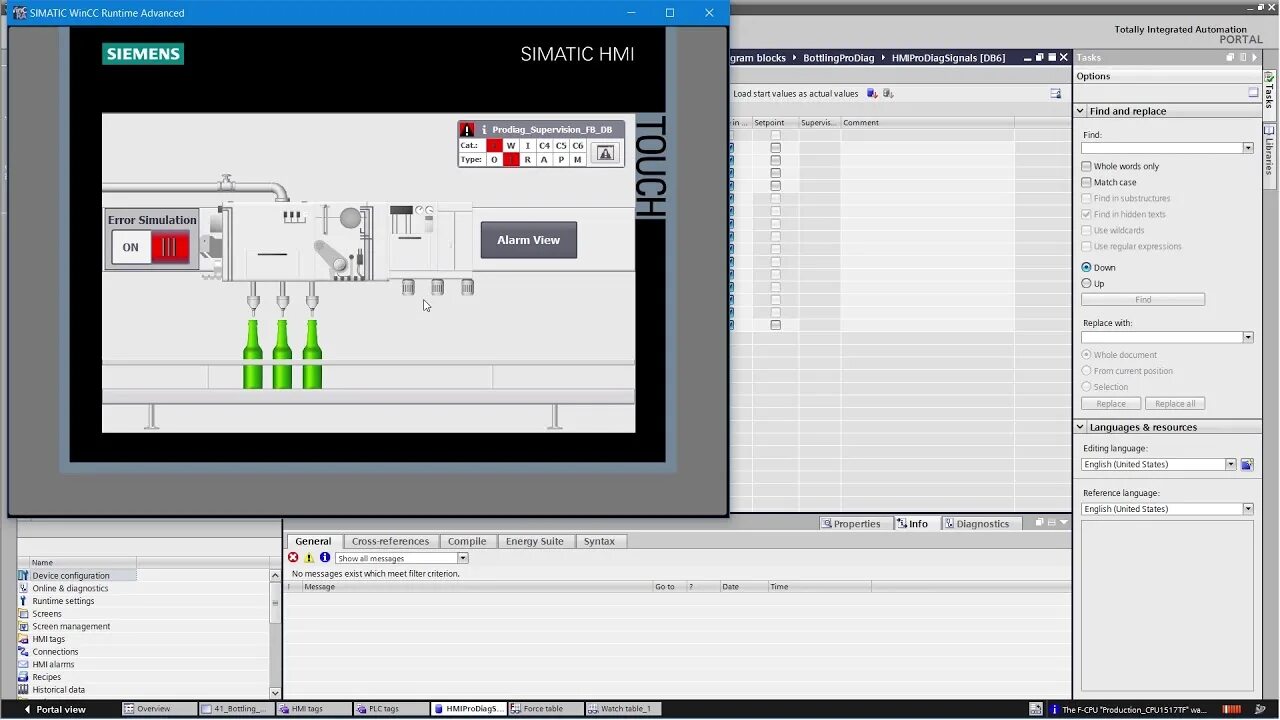Select Connections in the details tree

pyautogui.click(x=56, y=652)
